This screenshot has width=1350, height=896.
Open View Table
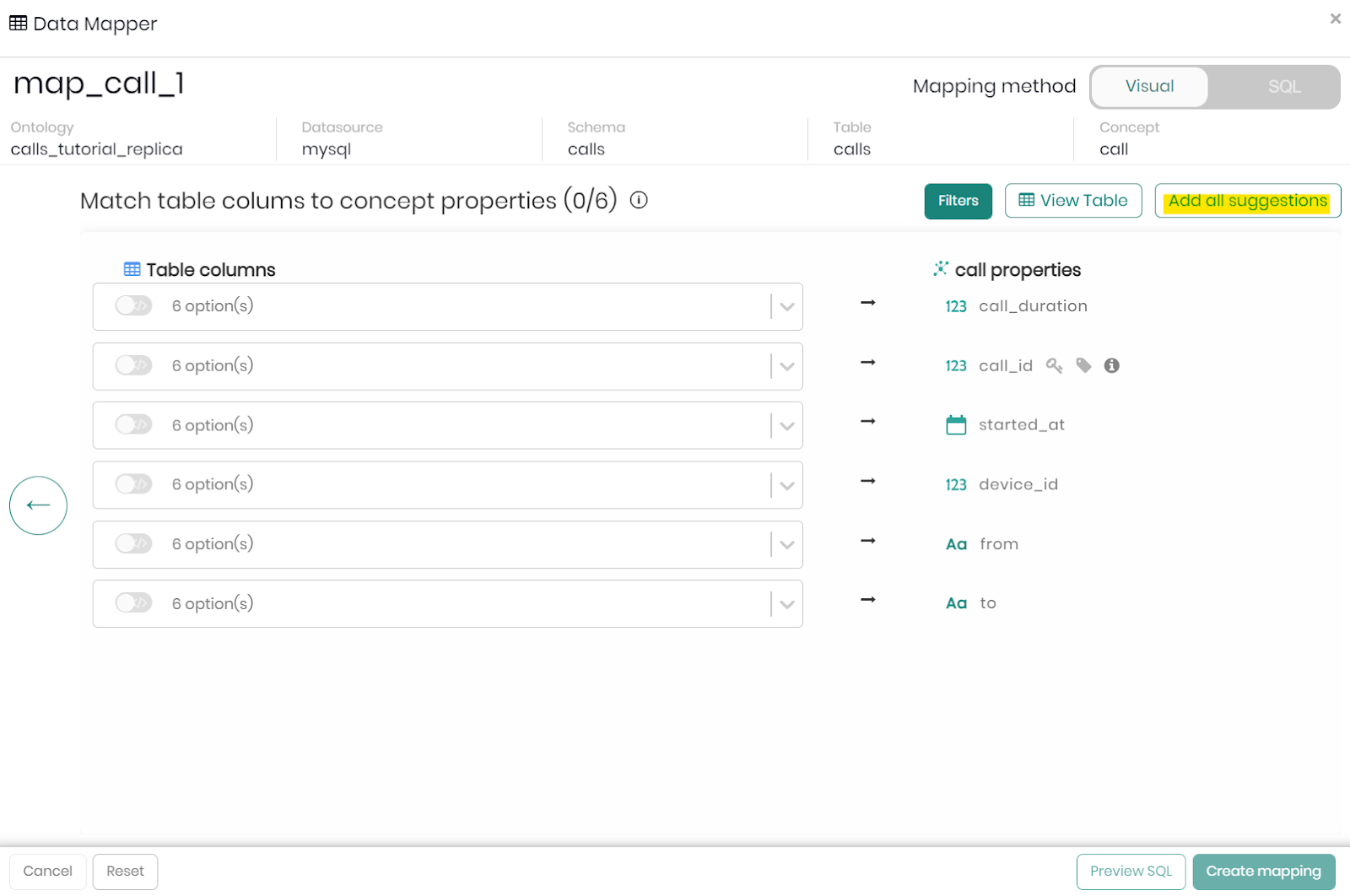click(1072, 201)
